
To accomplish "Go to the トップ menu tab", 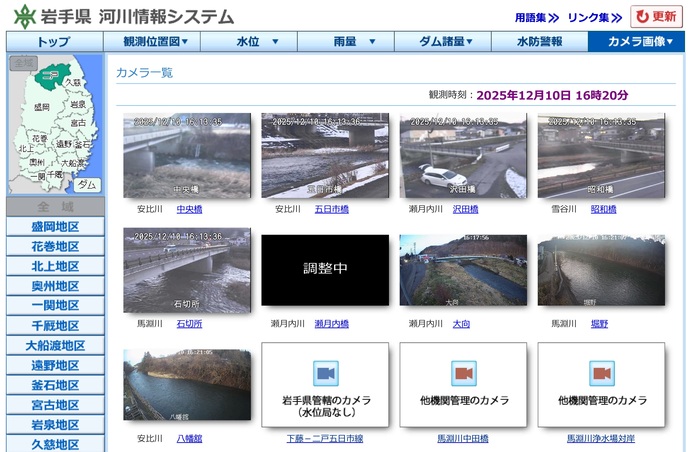I will (55, 41).
